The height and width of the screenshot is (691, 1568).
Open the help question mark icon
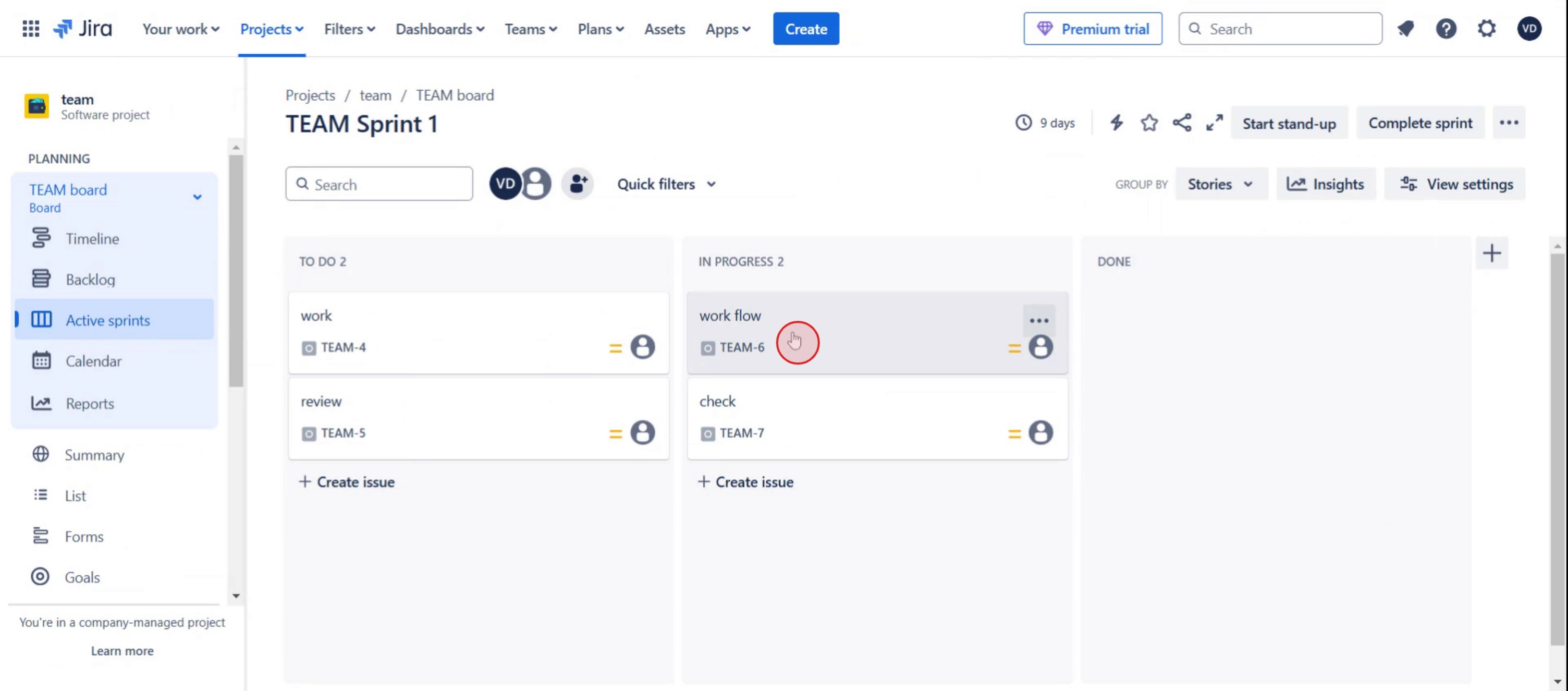pos(1445,29)
